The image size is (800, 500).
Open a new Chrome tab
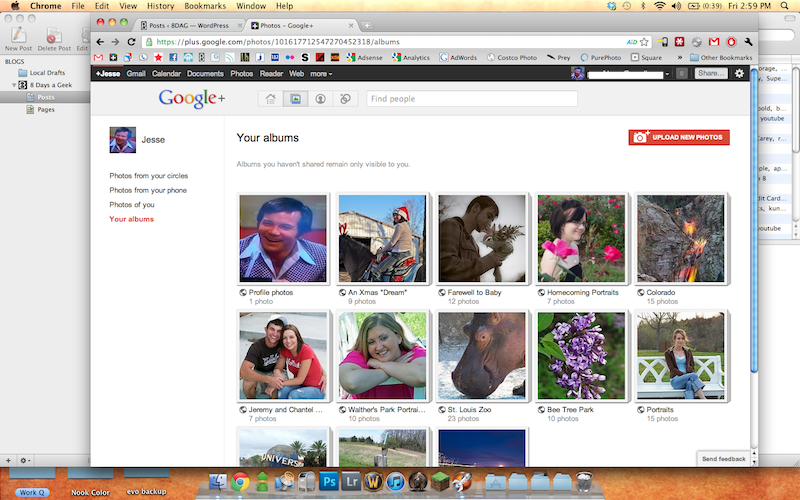[366, 25]
